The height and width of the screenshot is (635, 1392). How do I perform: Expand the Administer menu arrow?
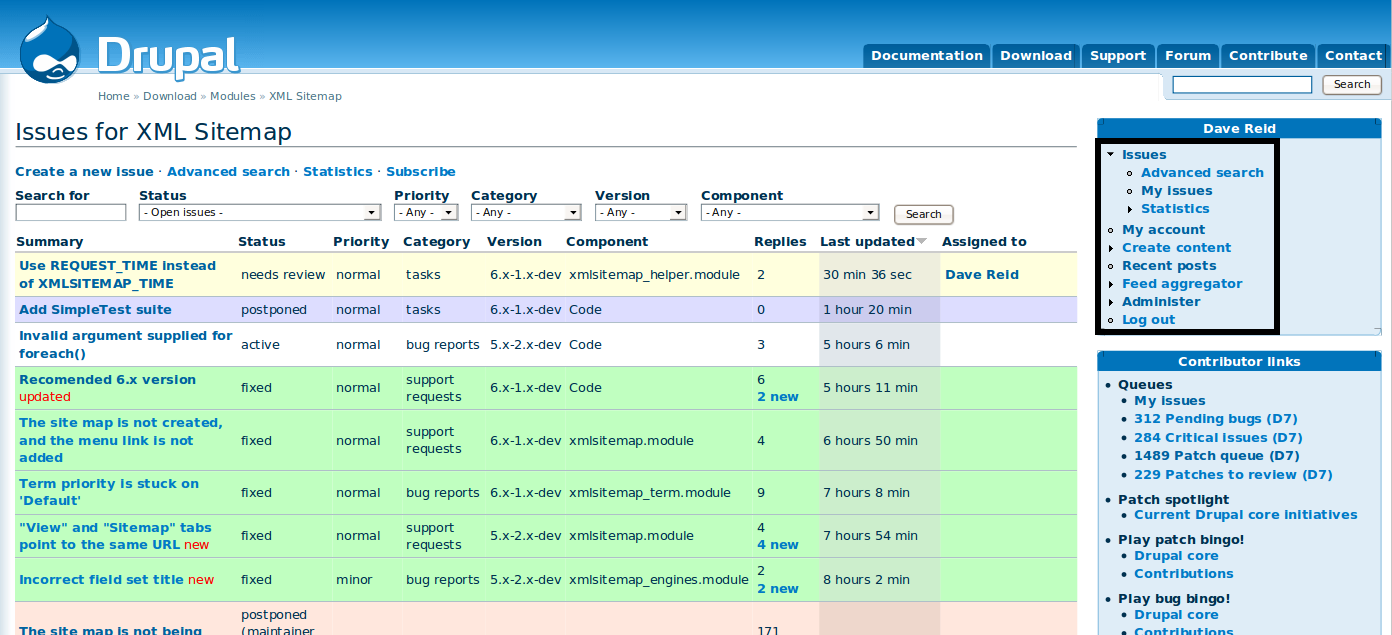click(x=1111, y=302)
